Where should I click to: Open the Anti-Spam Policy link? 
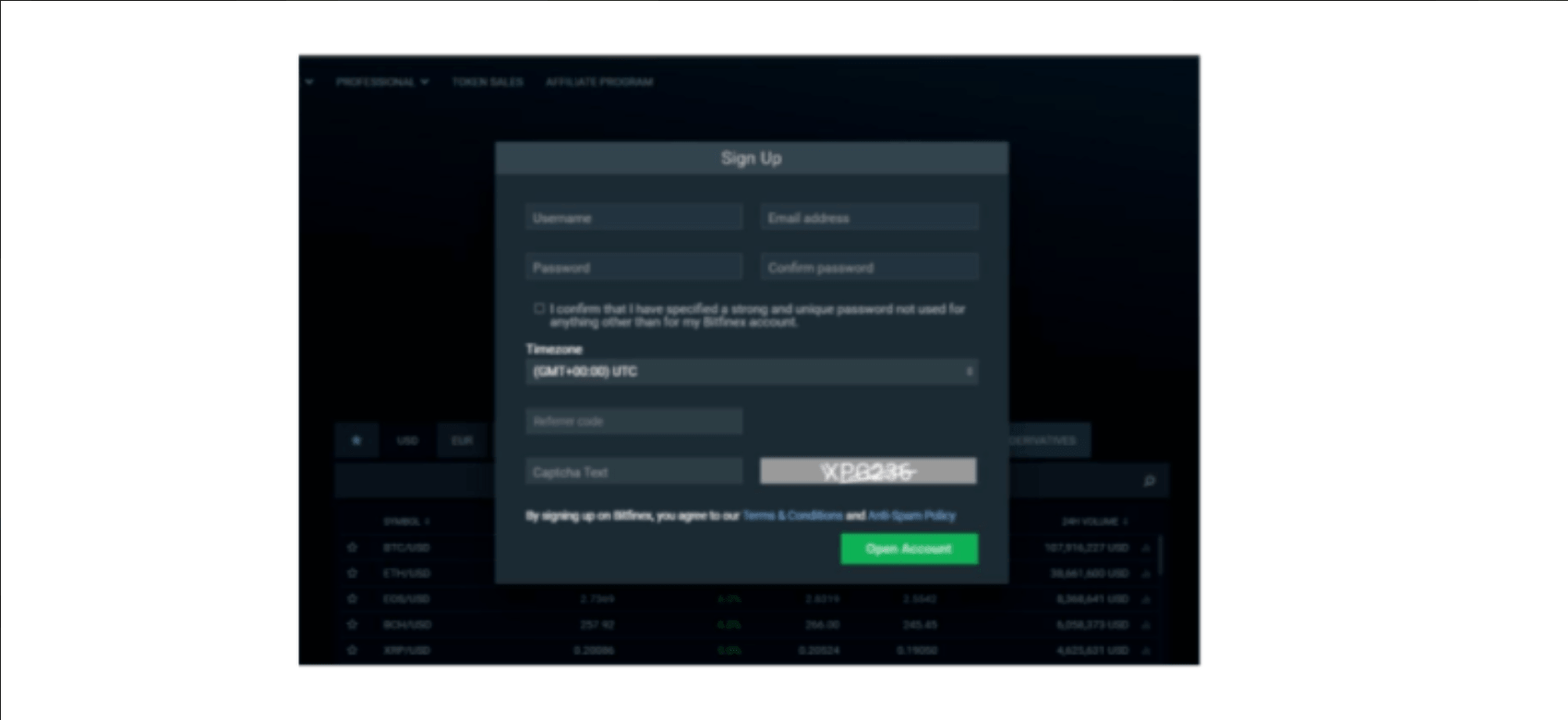pyautogui.click(x=911, y=515)
